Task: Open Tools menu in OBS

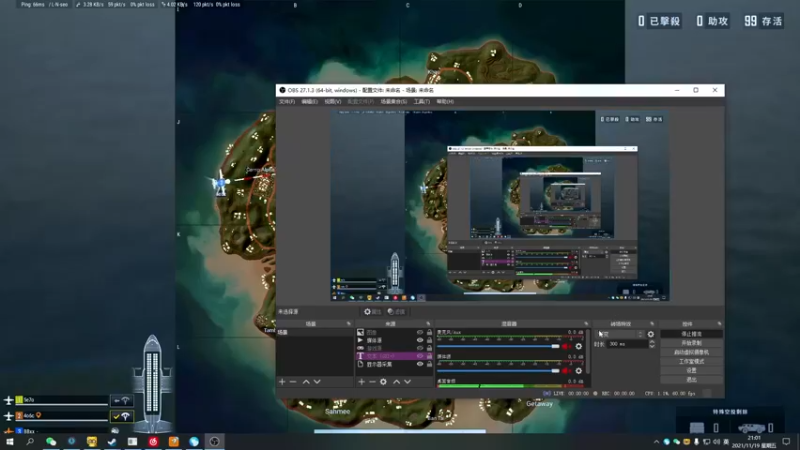Action: click(421, 102)
